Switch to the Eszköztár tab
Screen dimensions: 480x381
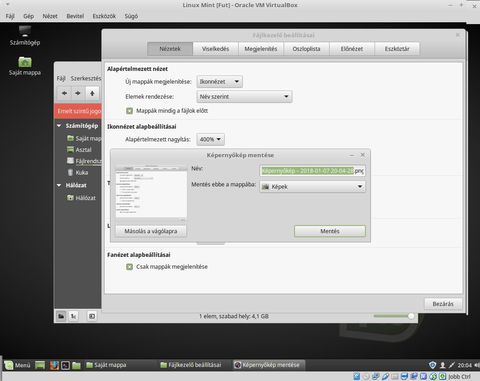click(x=397, y=49)
